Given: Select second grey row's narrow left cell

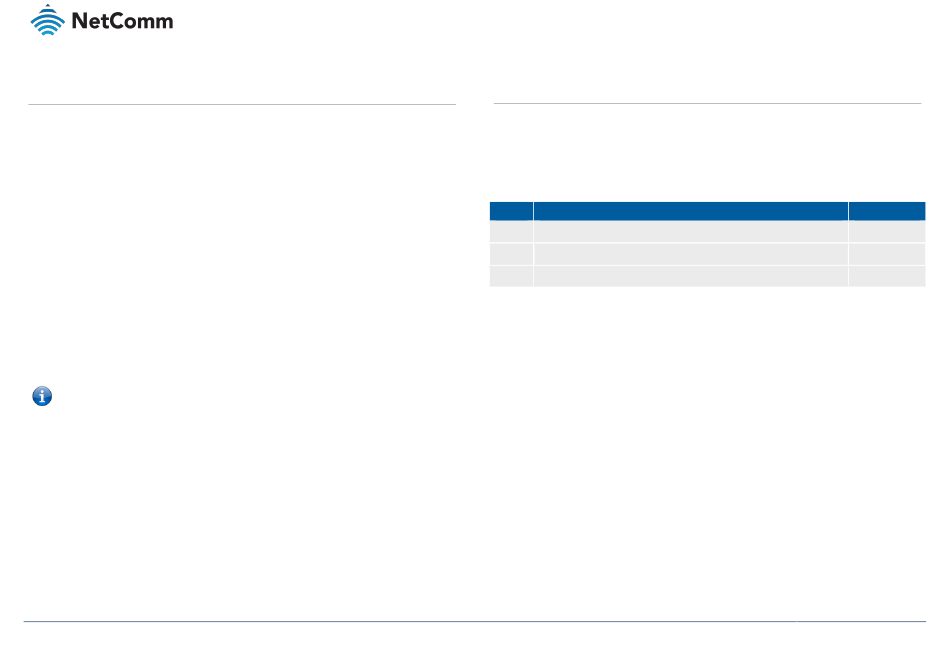Looking at the screenshot, I should click(x=511, y=254).
